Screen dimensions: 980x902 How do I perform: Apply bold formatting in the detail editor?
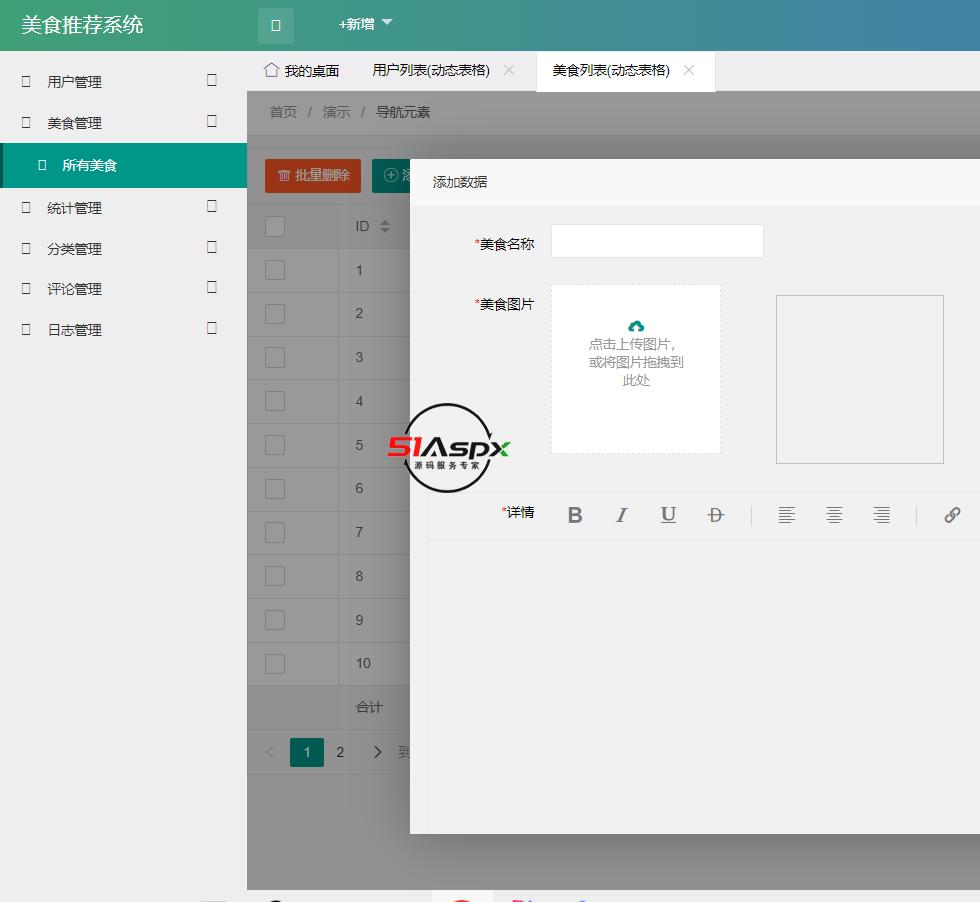[x=575, y=514]
